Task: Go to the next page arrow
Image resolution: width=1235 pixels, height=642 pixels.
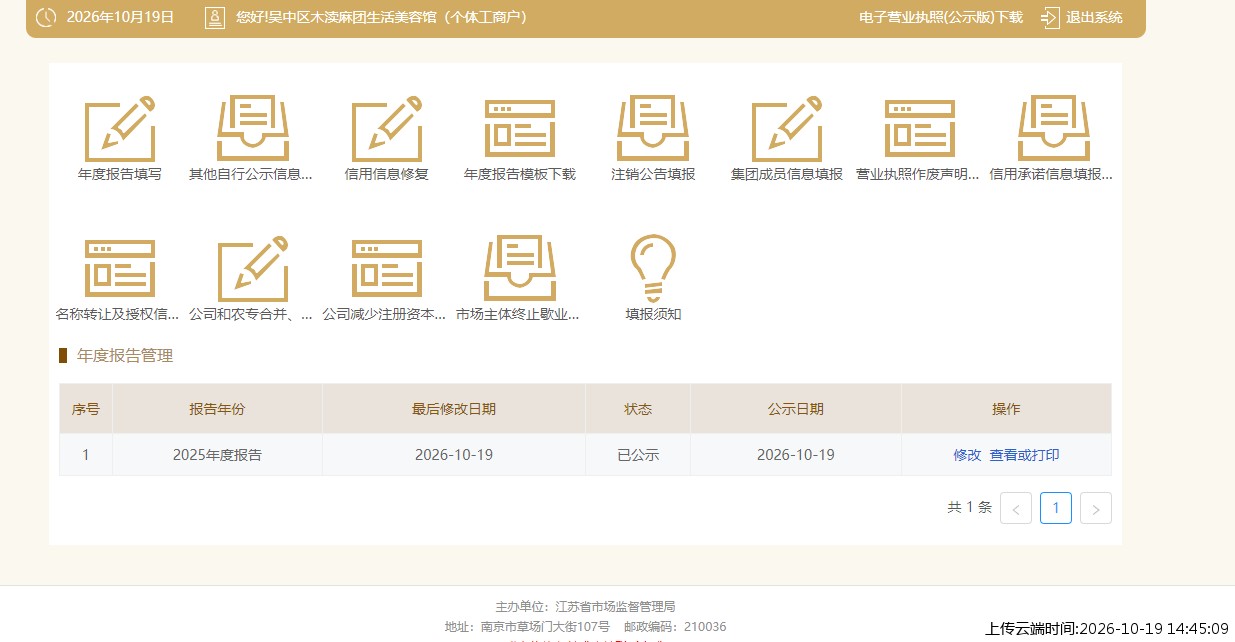Action: click(1096, 508)
